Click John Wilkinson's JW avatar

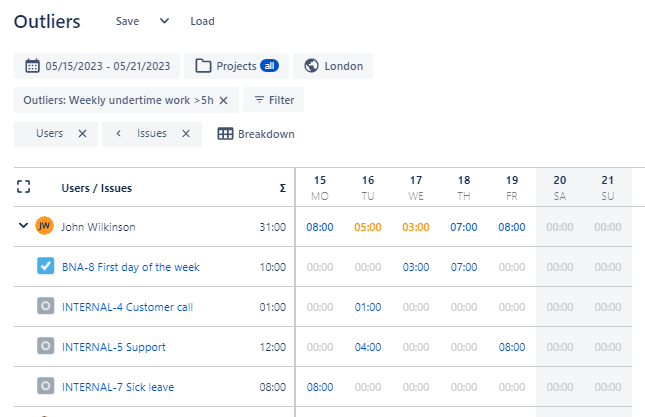[44, 227]
